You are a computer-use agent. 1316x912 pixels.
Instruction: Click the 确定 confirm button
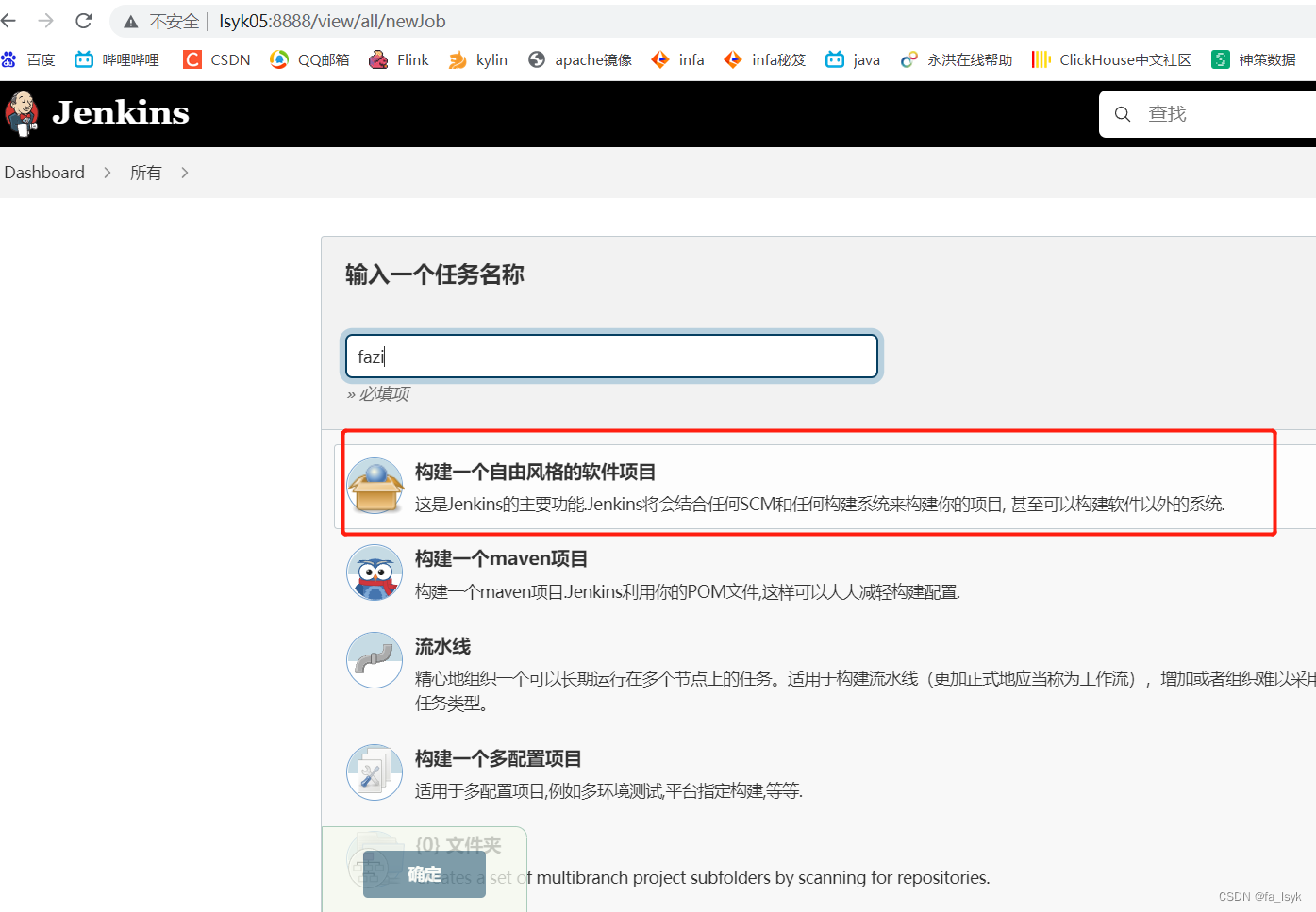coord(425,874)
